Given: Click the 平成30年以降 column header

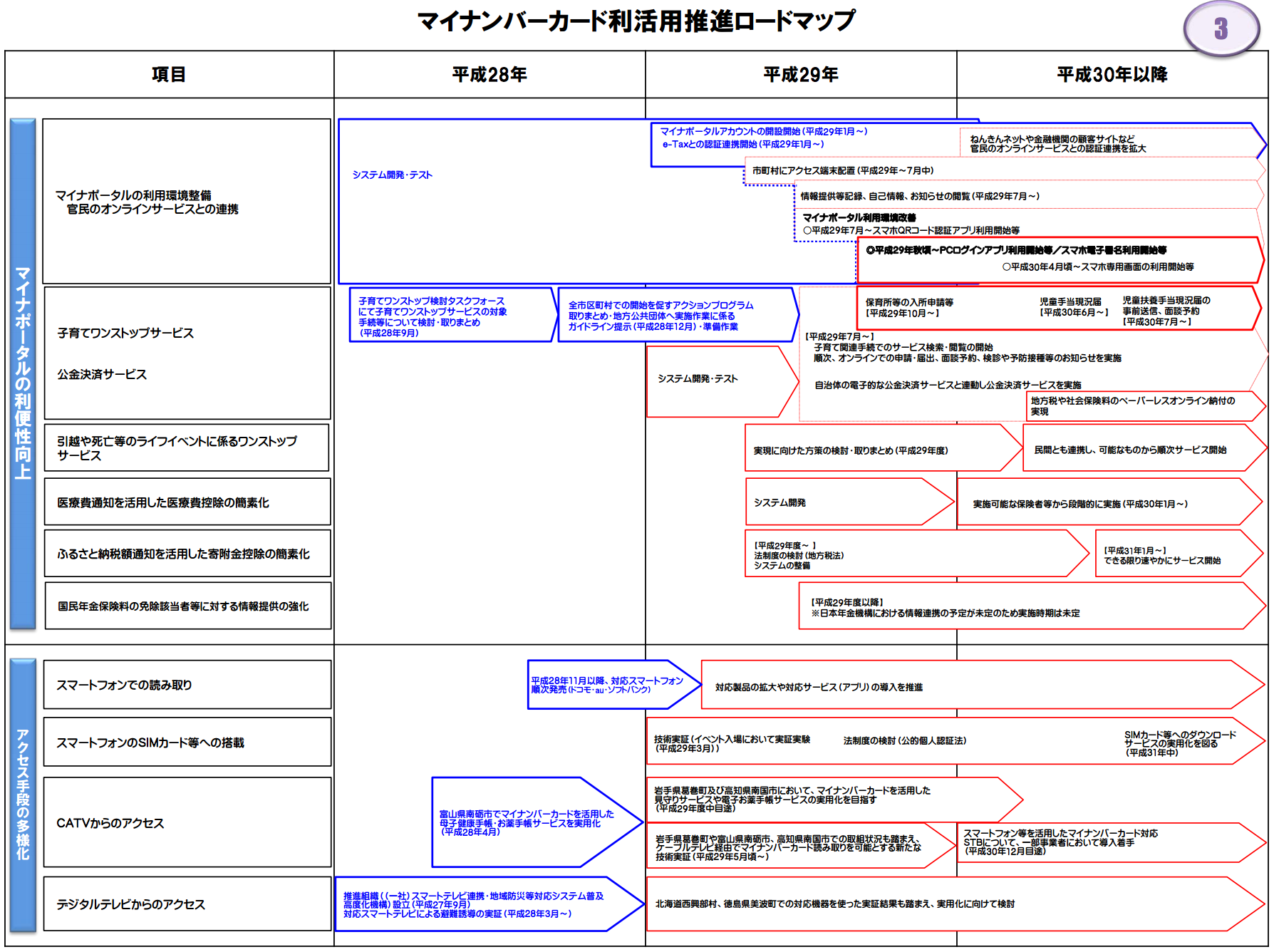Looking at the screenshot, I should (1112, 74).
